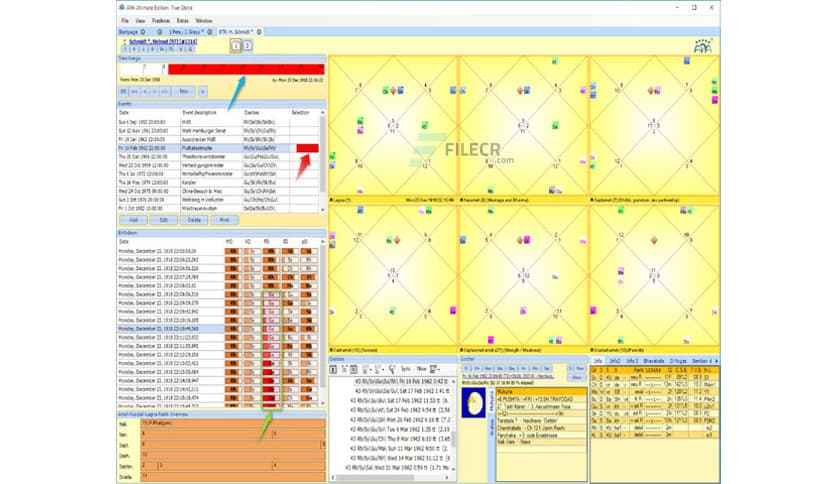Click the Now button in Time Range

coord(184,92)
